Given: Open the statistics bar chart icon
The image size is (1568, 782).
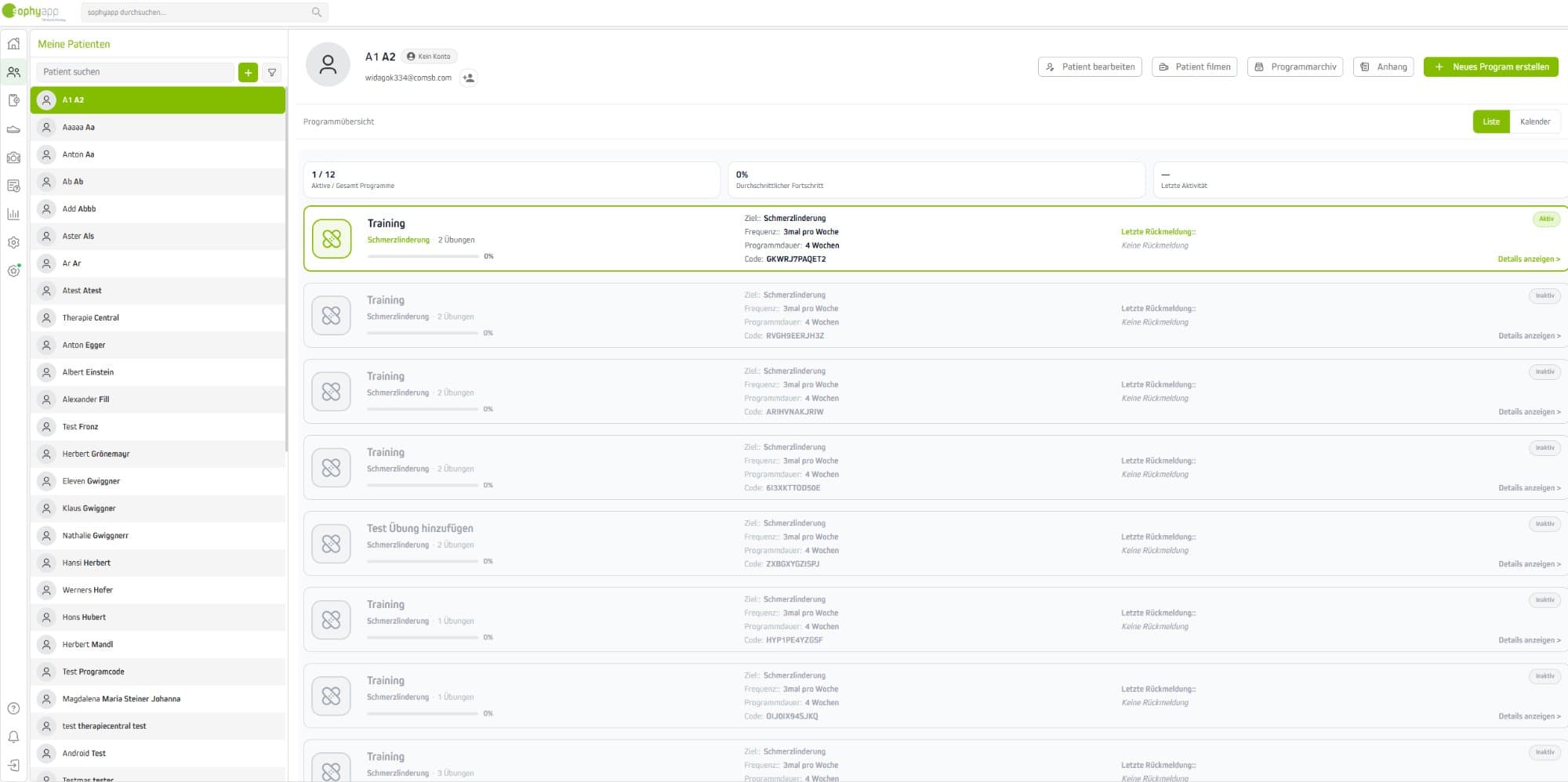Looking at the screenshot, I should (x=13, y=213).
